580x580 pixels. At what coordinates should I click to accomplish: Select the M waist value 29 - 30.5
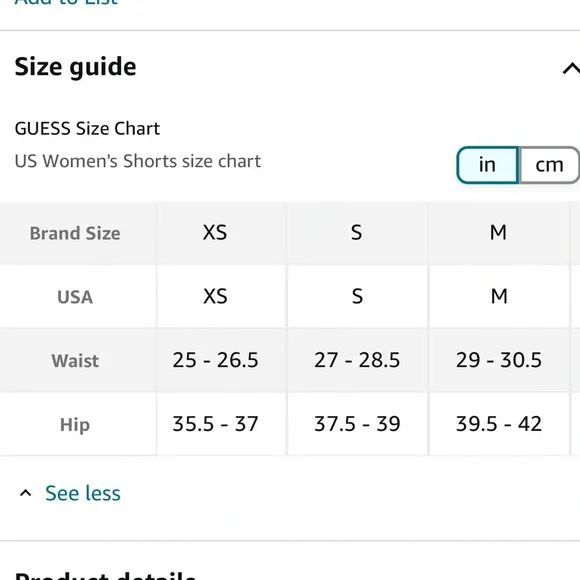click(499, 360)
